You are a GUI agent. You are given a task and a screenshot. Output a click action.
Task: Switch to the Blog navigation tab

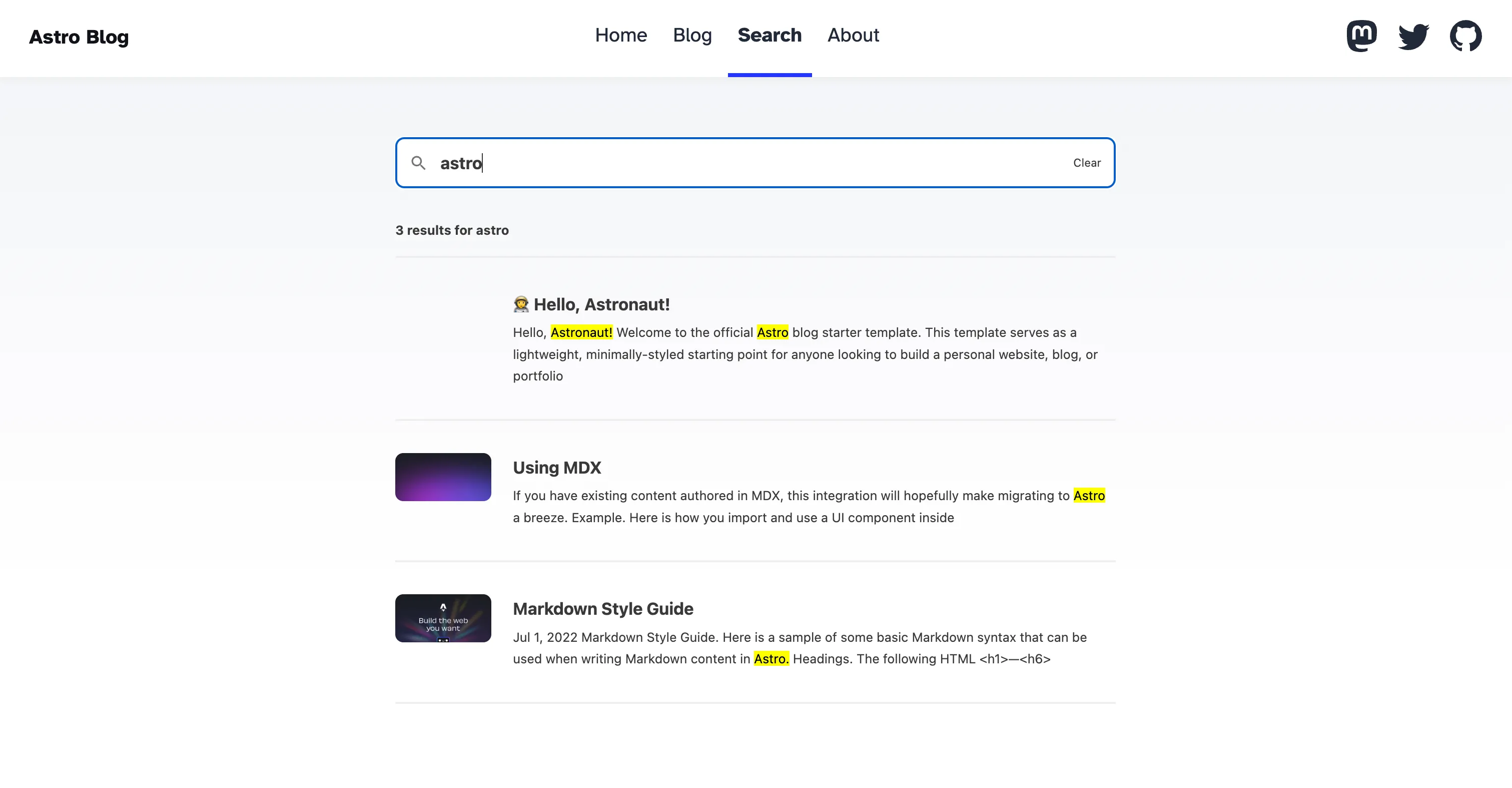tap(692, 35)
